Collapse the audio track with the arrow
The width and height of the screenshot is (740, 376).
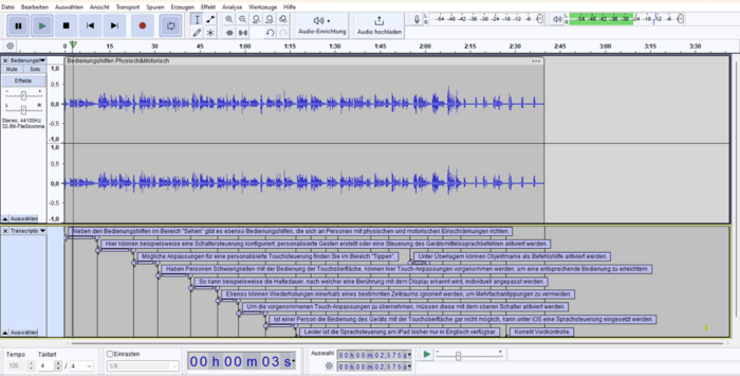pyautogui.click(x=5, y=218)
